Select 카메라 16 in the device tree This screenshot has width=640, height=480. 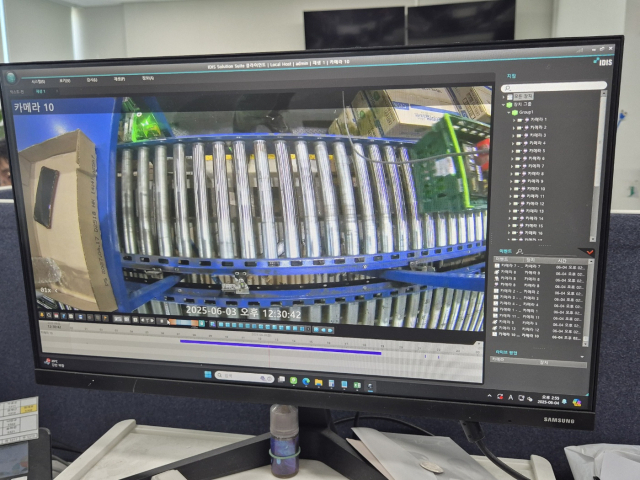(534, 233)
